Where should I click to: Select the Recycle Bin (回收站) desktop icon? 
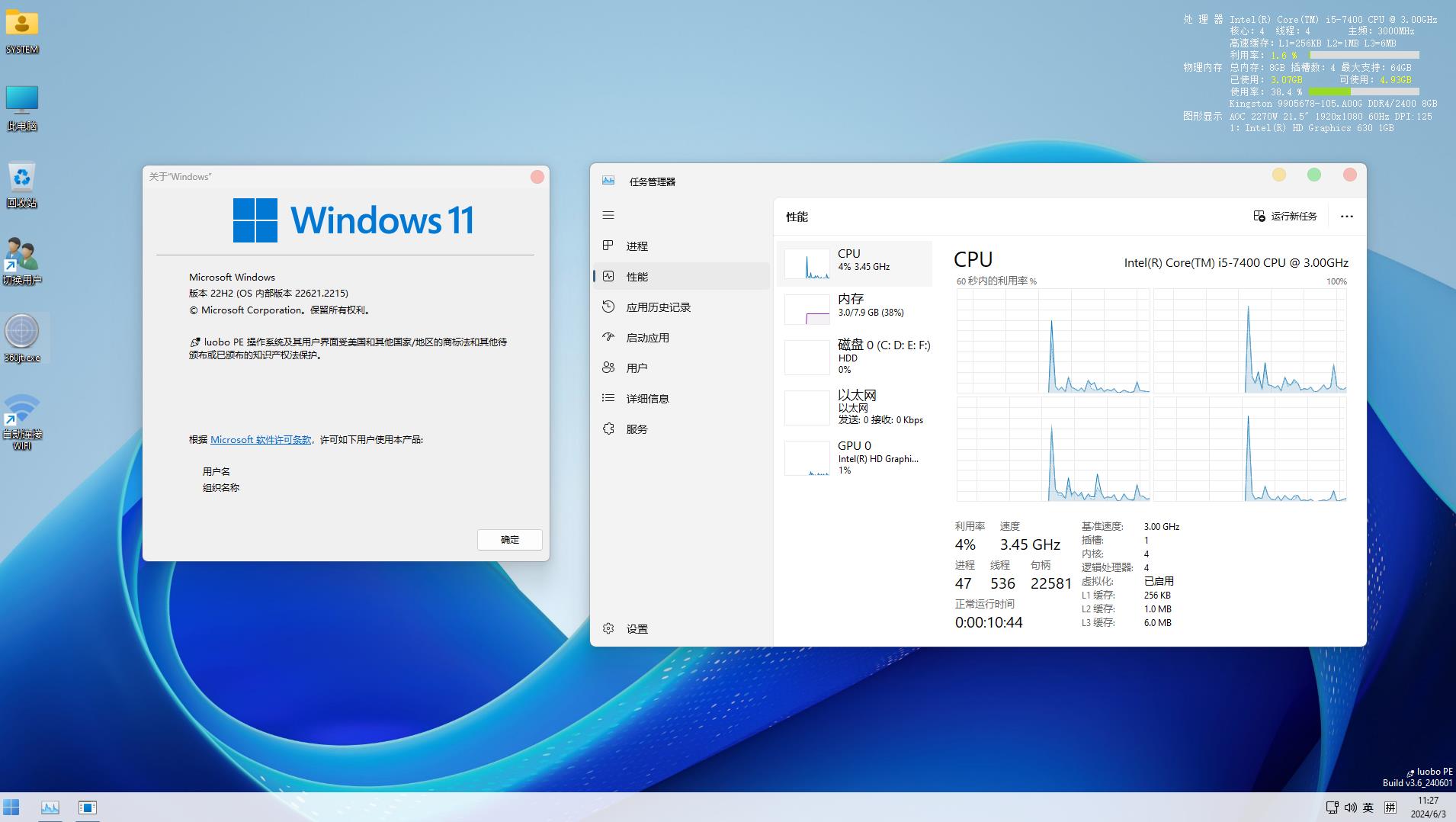pyautogui.click(x=22, y=185)
